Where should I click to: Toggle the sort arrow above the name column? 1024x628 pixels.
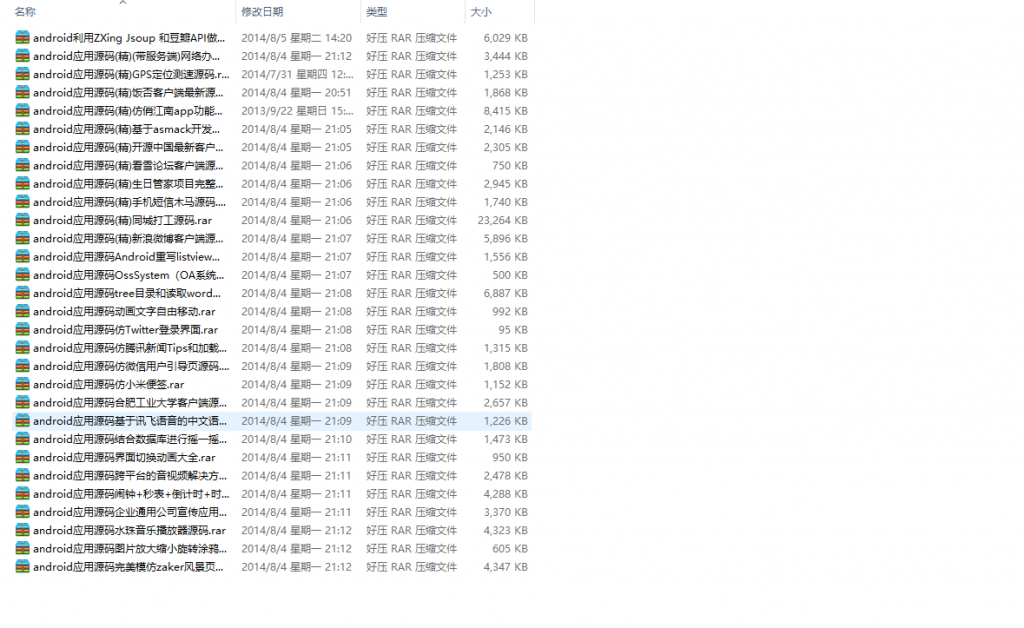[123, 3]
